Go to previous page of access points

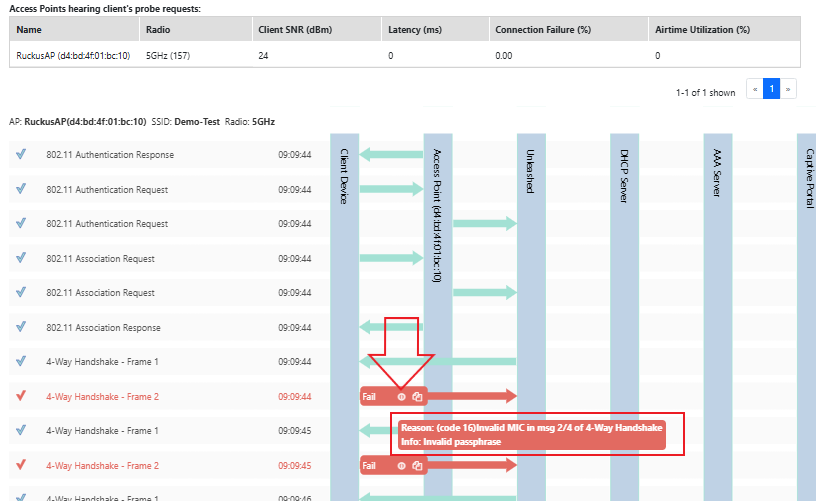[755, 89]
